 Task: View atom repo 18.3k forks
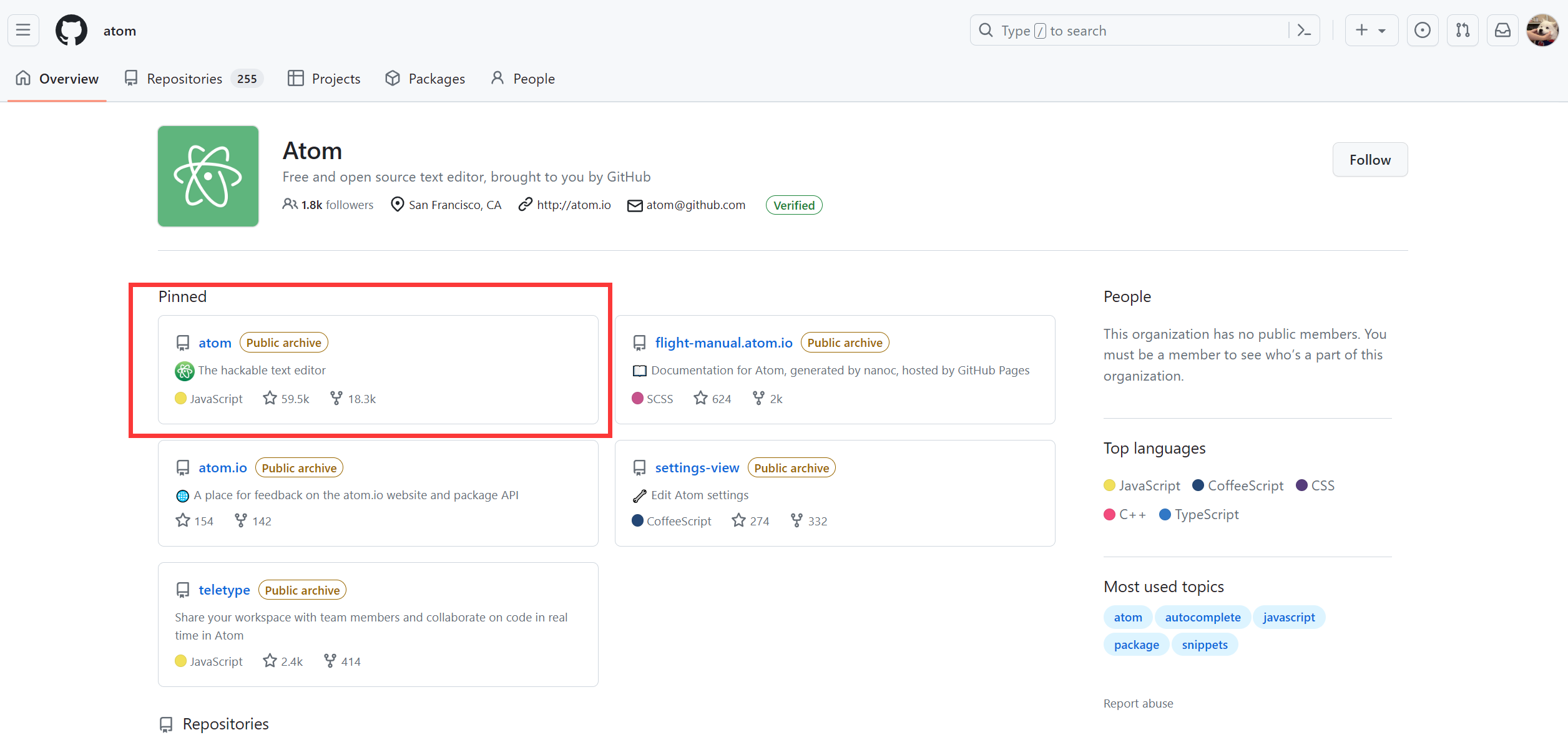[x=353, y=398]
